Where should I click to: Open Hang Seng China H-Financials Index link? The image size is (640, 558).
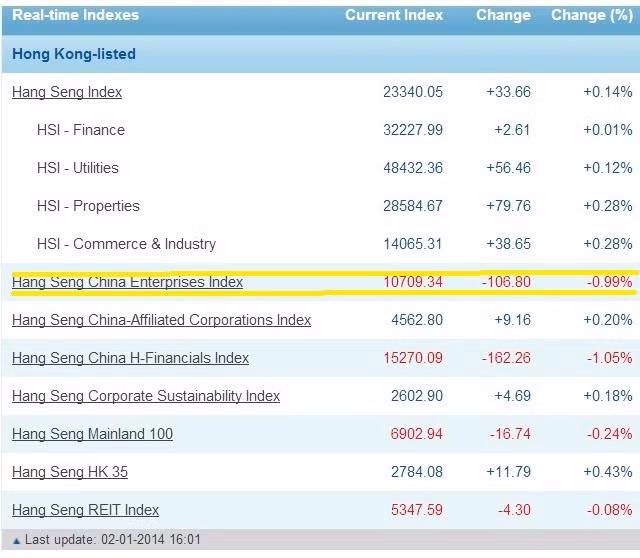click(131, 358)
